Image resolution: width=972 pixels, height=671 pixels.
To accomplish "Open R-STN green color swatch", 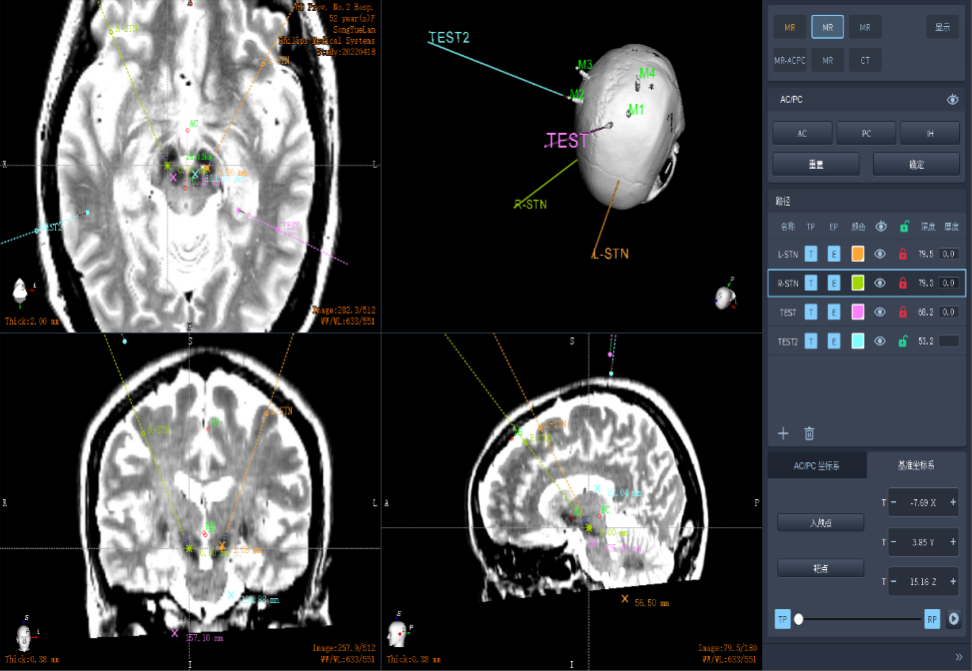I will pyautogui.click(x=858, y=283).
